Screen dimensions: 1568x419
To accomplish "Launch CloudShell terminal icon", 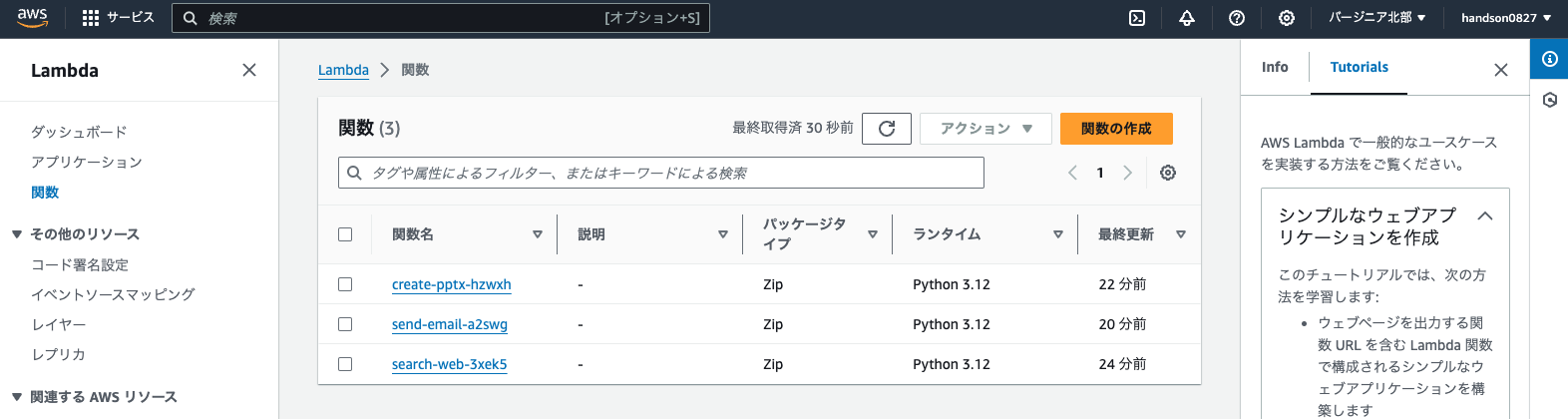I will (x=1137, y=18).
